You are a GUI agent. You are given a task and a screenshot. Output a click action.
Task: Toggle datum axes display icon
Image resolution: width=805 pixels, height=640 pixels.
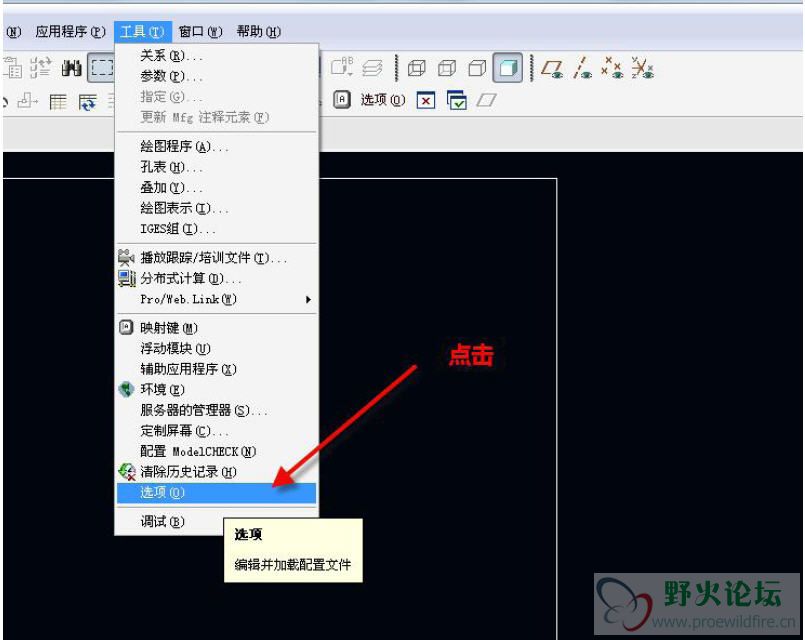click(582, 68)
